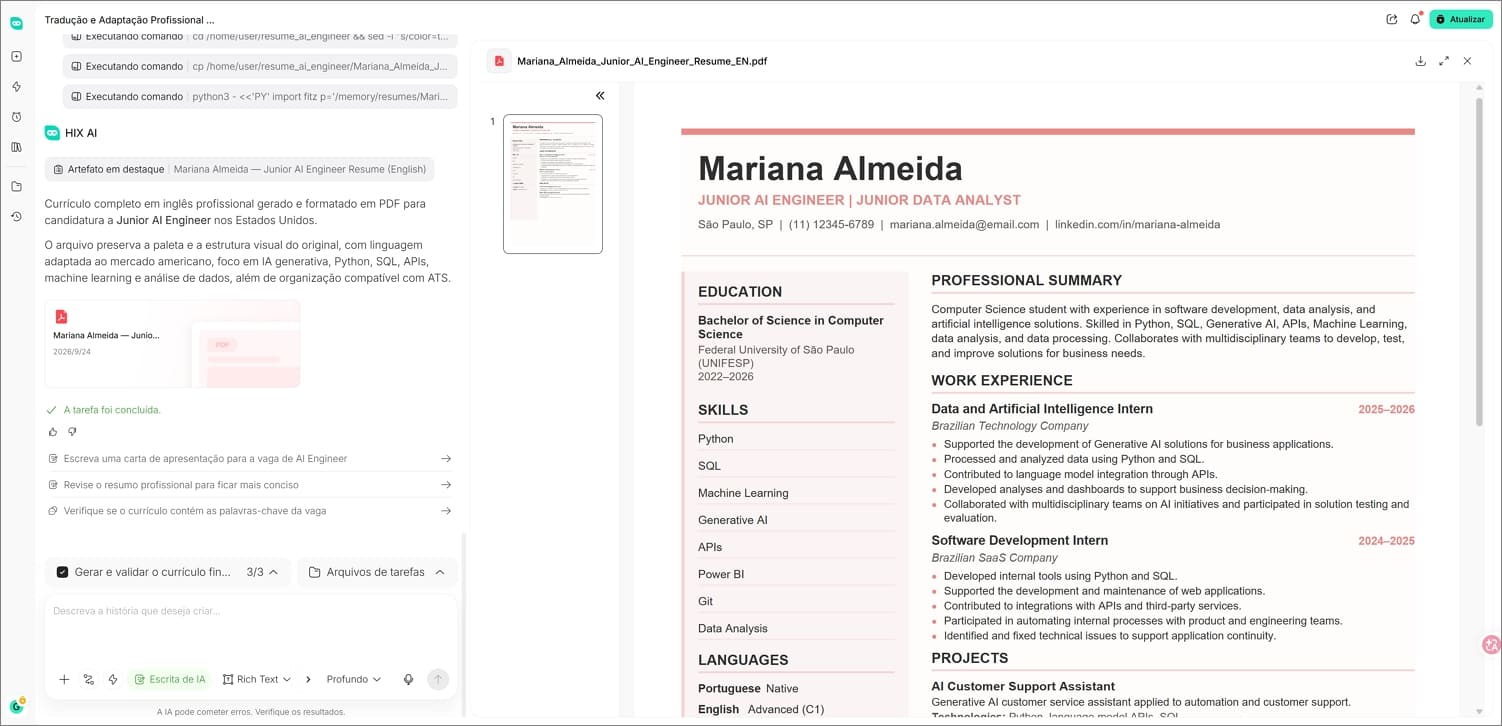Collapse the page thumbnails sidebar

click(600, 96)
